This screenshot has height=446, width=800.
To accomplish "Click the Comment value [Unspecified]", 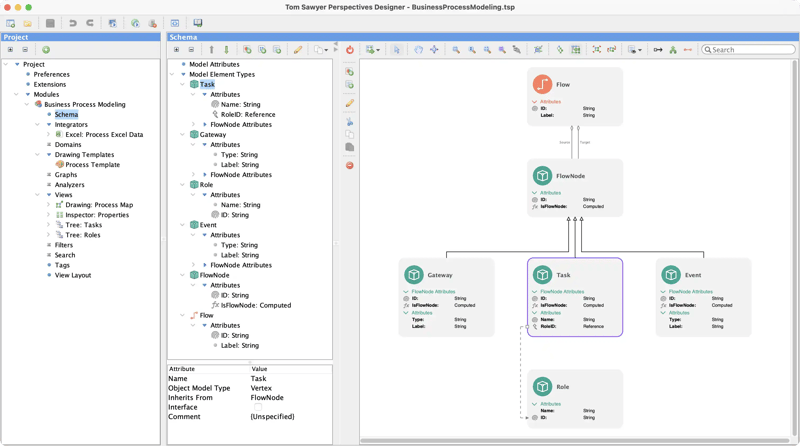I will point(272,417).
